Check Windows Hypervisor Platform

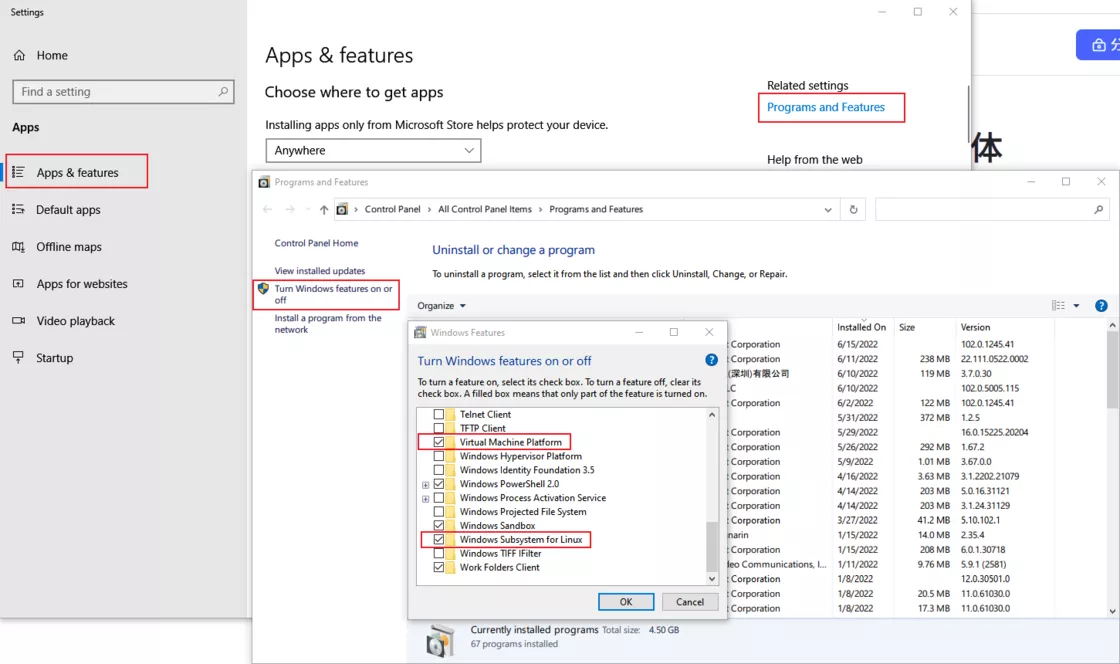click(x=439, y=456)
